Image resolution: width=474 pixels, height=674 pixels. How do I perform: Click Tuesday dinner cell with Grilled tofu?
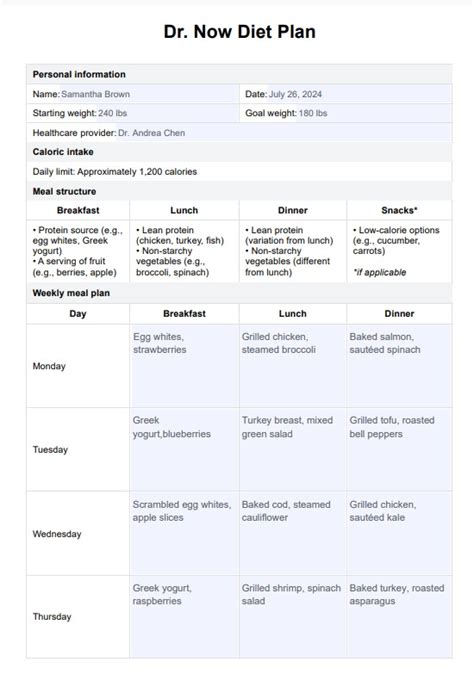tap(399, 449)
